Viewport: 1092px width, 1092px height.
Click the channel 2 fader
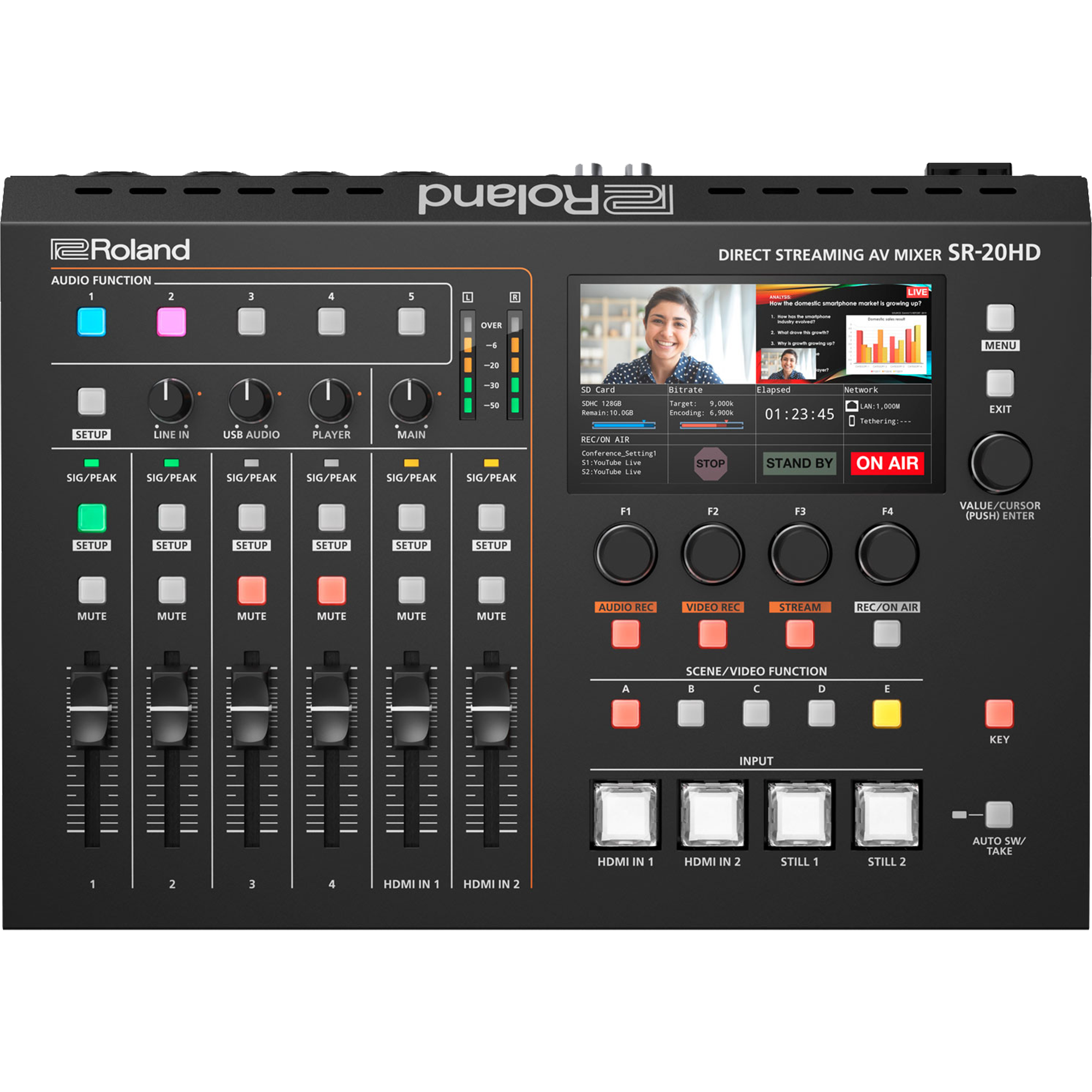(x=172, y=708)
